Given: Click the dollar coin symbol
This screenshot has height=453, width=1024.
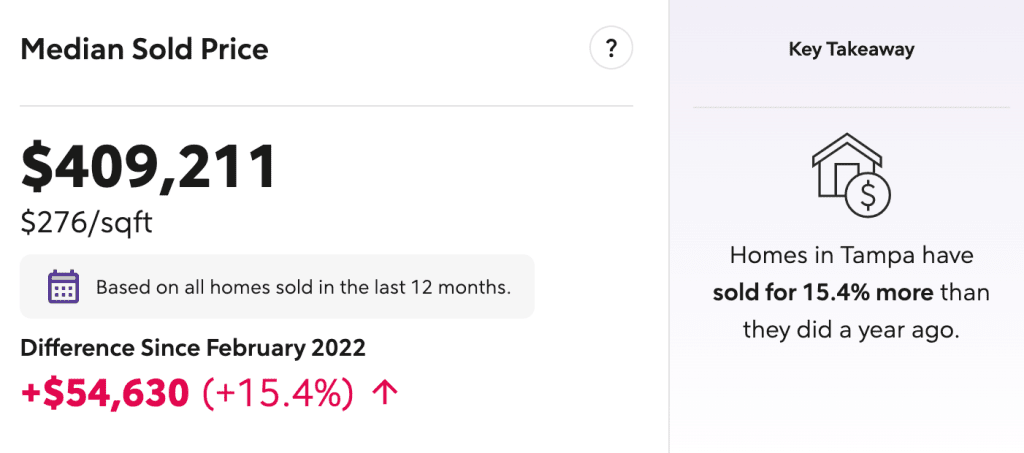Looking at the screenshot, I should click(868, 193).
